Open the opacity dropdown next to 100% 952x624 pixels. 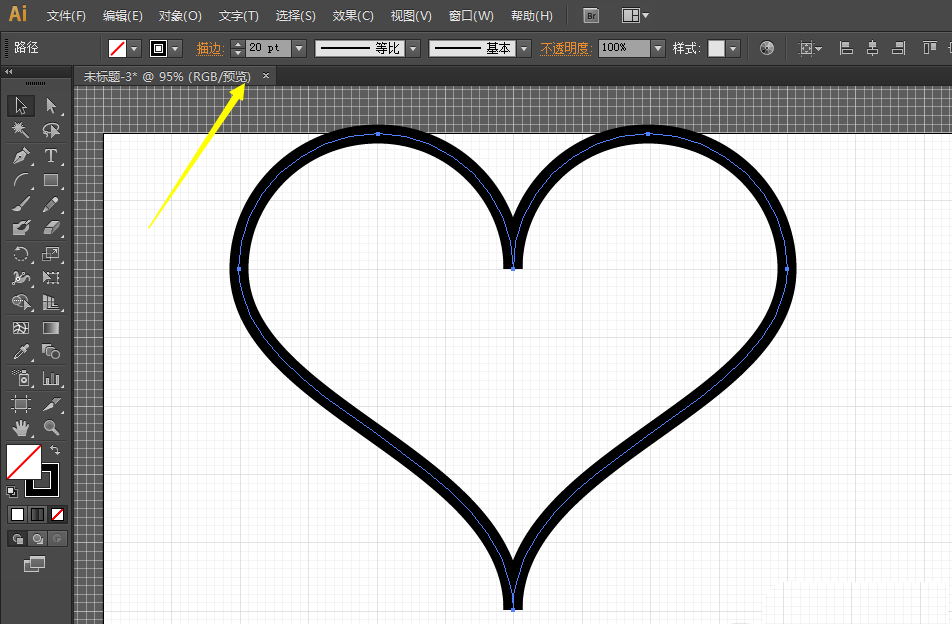click(658, 49)
